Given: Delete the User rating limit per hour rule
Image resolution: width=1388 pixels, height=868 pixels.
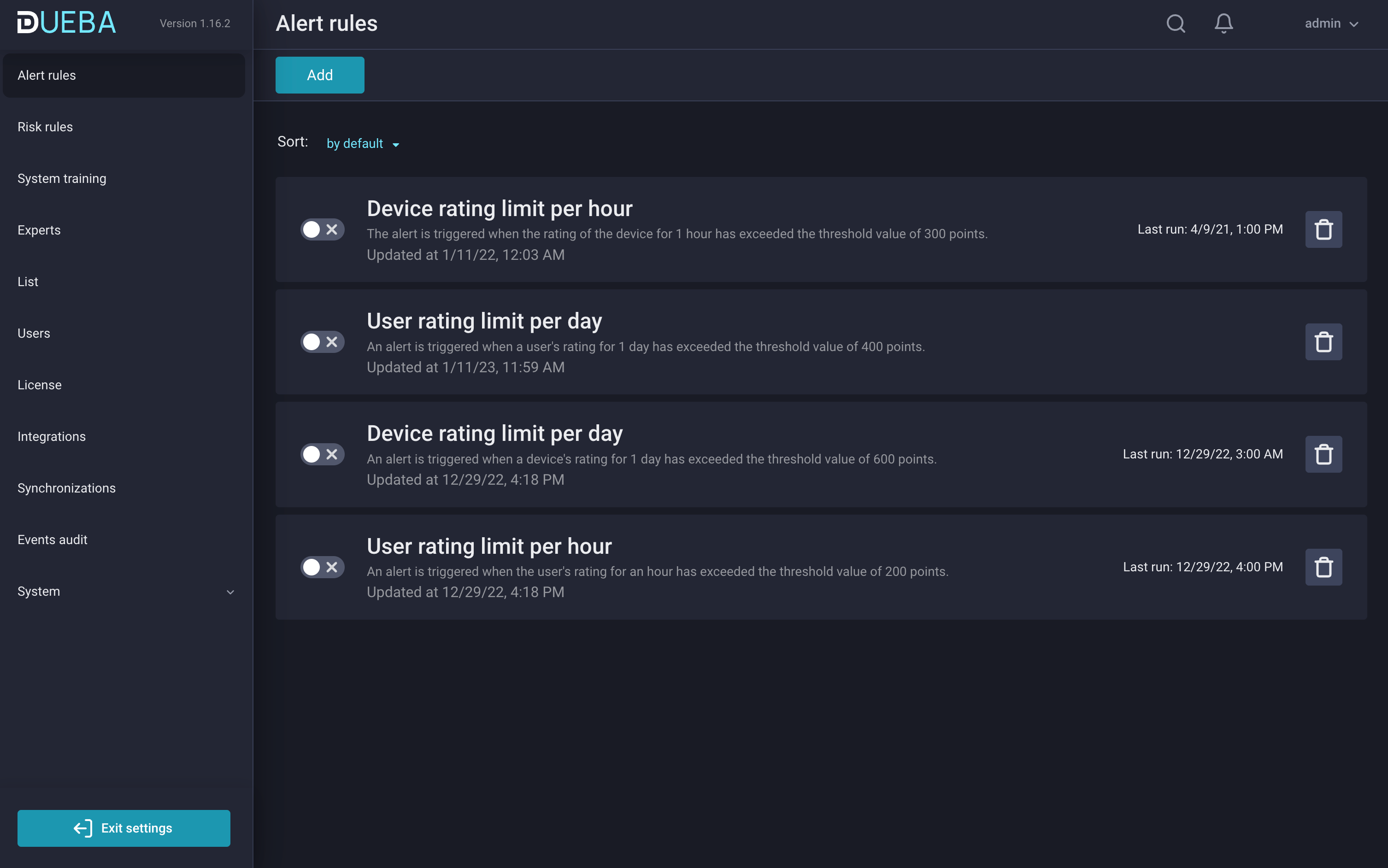Looking at the screenshot, I should (1323, 567).
